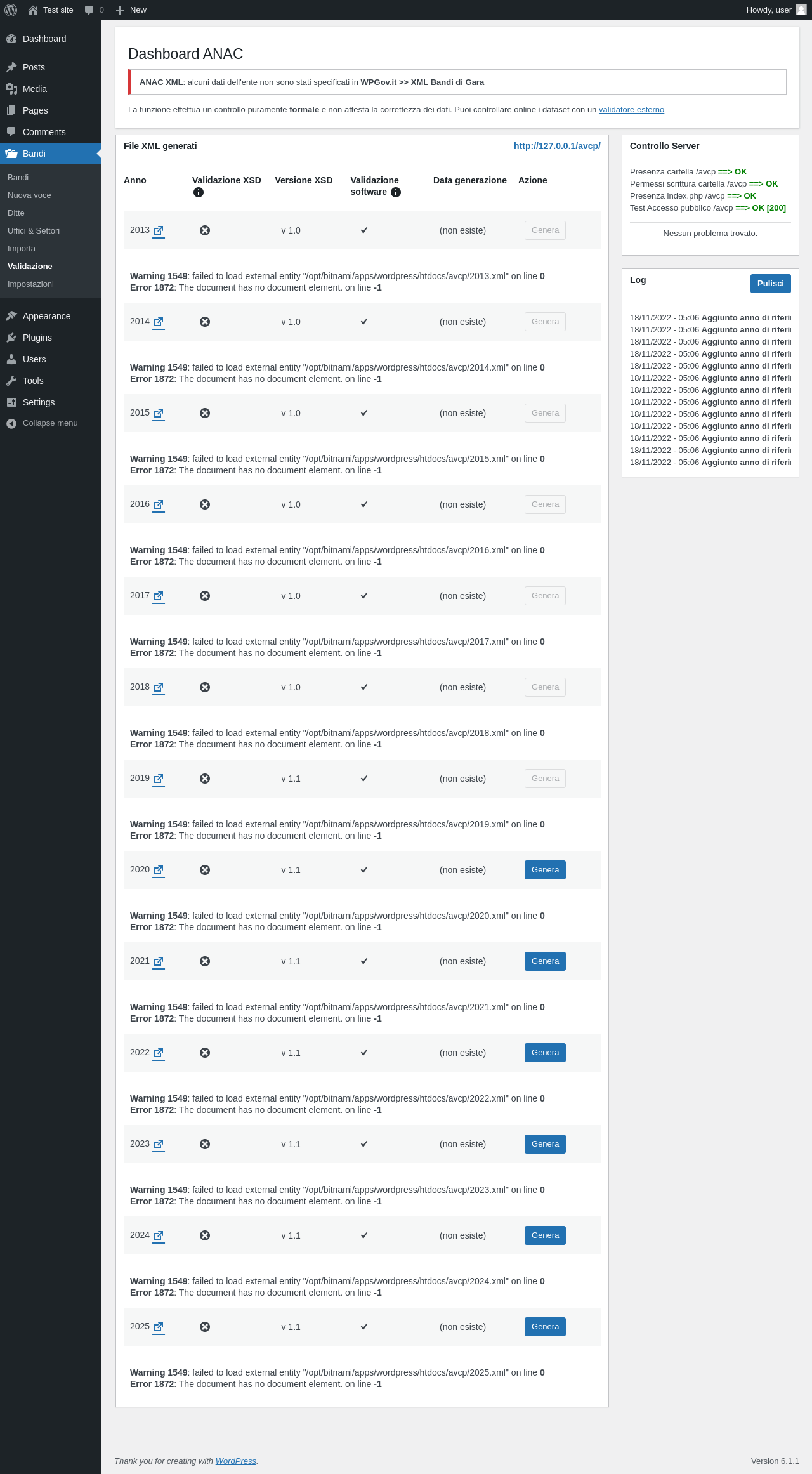812x1474 pixels.
Task: Open external link icon for 2013
Action: tap(159, 230)
